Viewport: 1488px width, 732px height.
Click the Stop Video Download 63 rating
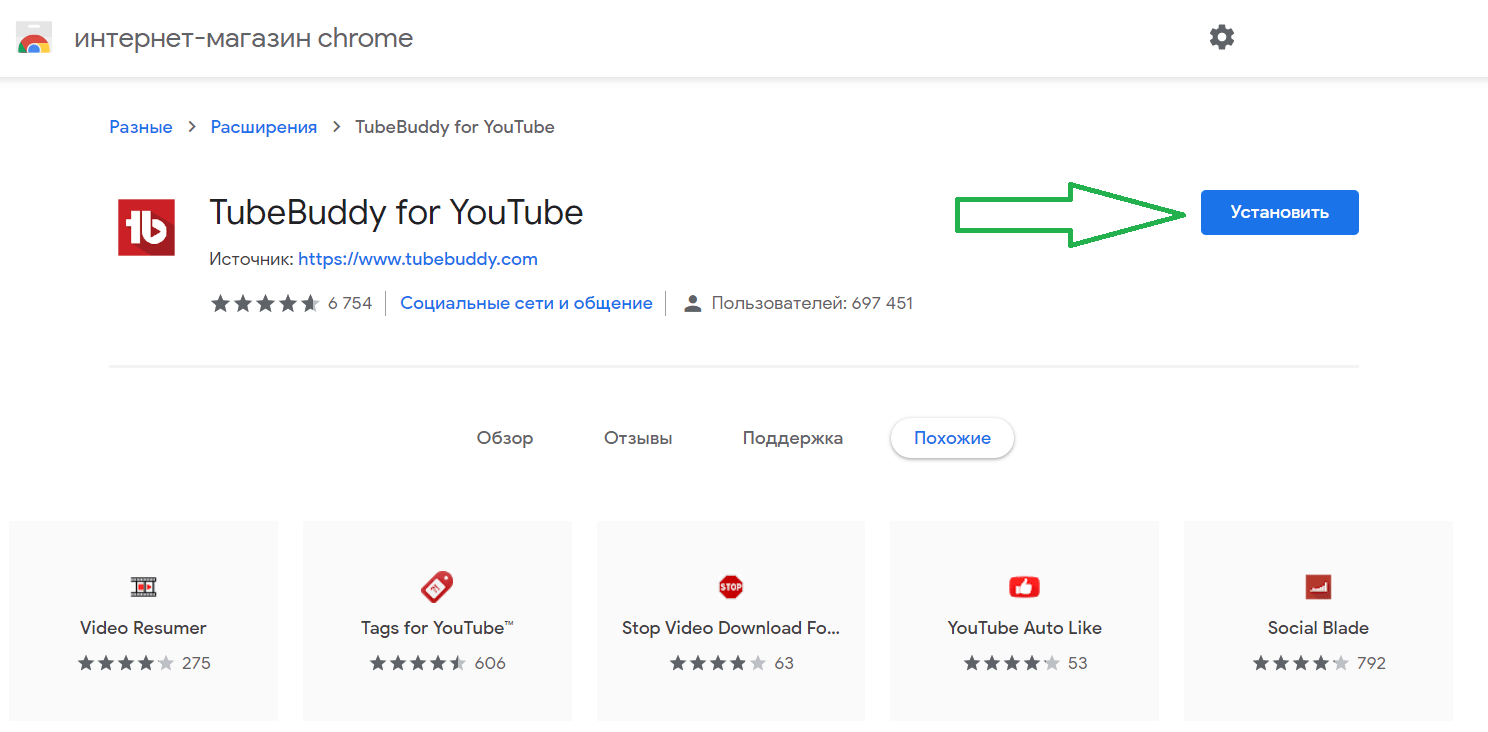point(731,663)
